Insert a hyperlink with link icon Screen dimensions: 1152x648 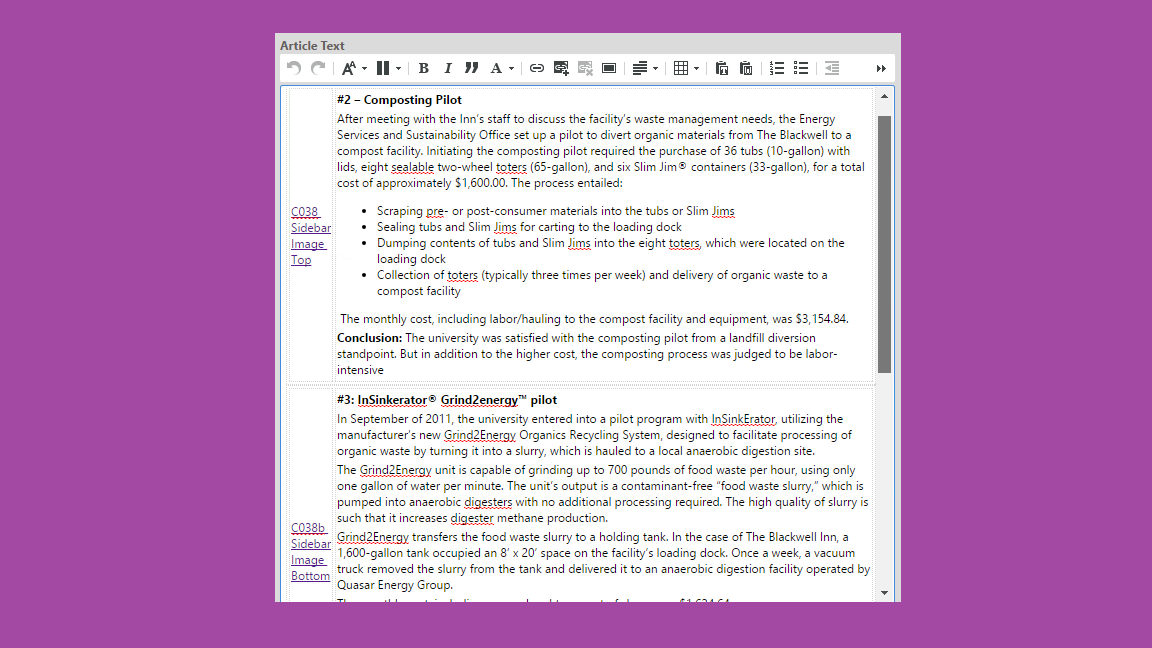pos(537,68)
